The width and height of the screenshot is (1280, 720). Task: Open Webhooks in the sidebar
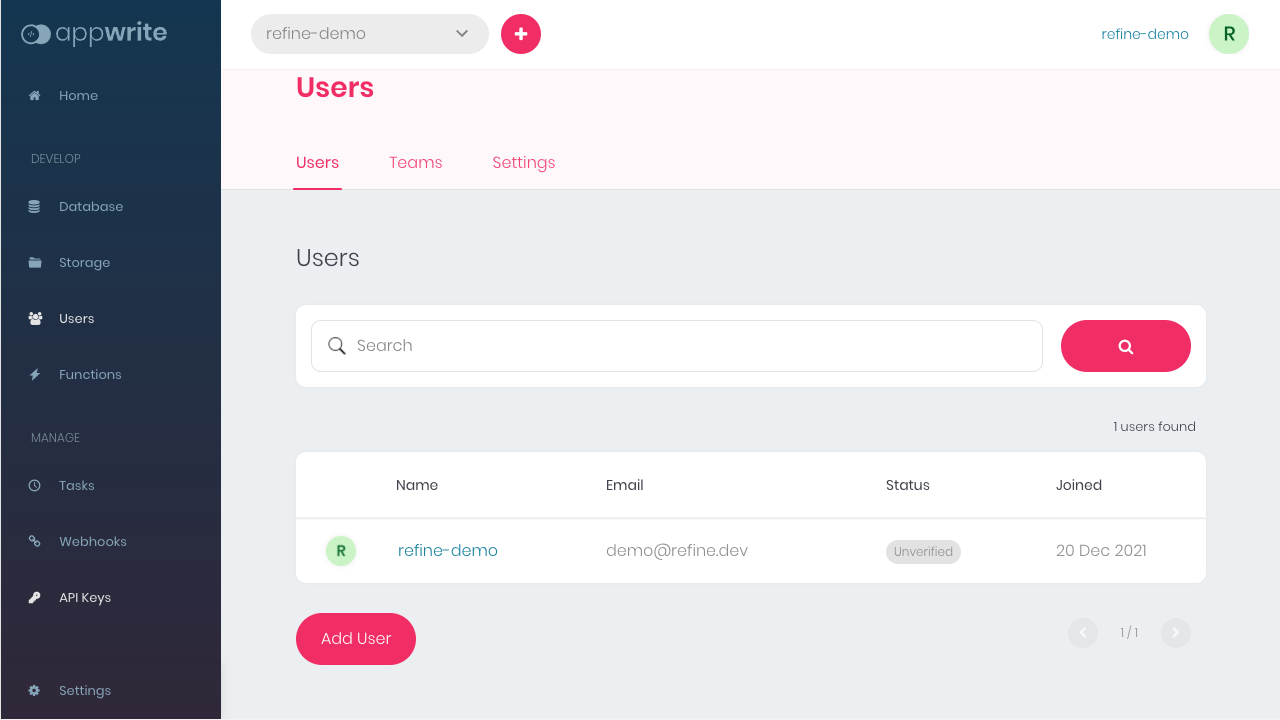[x=92, y=542]
